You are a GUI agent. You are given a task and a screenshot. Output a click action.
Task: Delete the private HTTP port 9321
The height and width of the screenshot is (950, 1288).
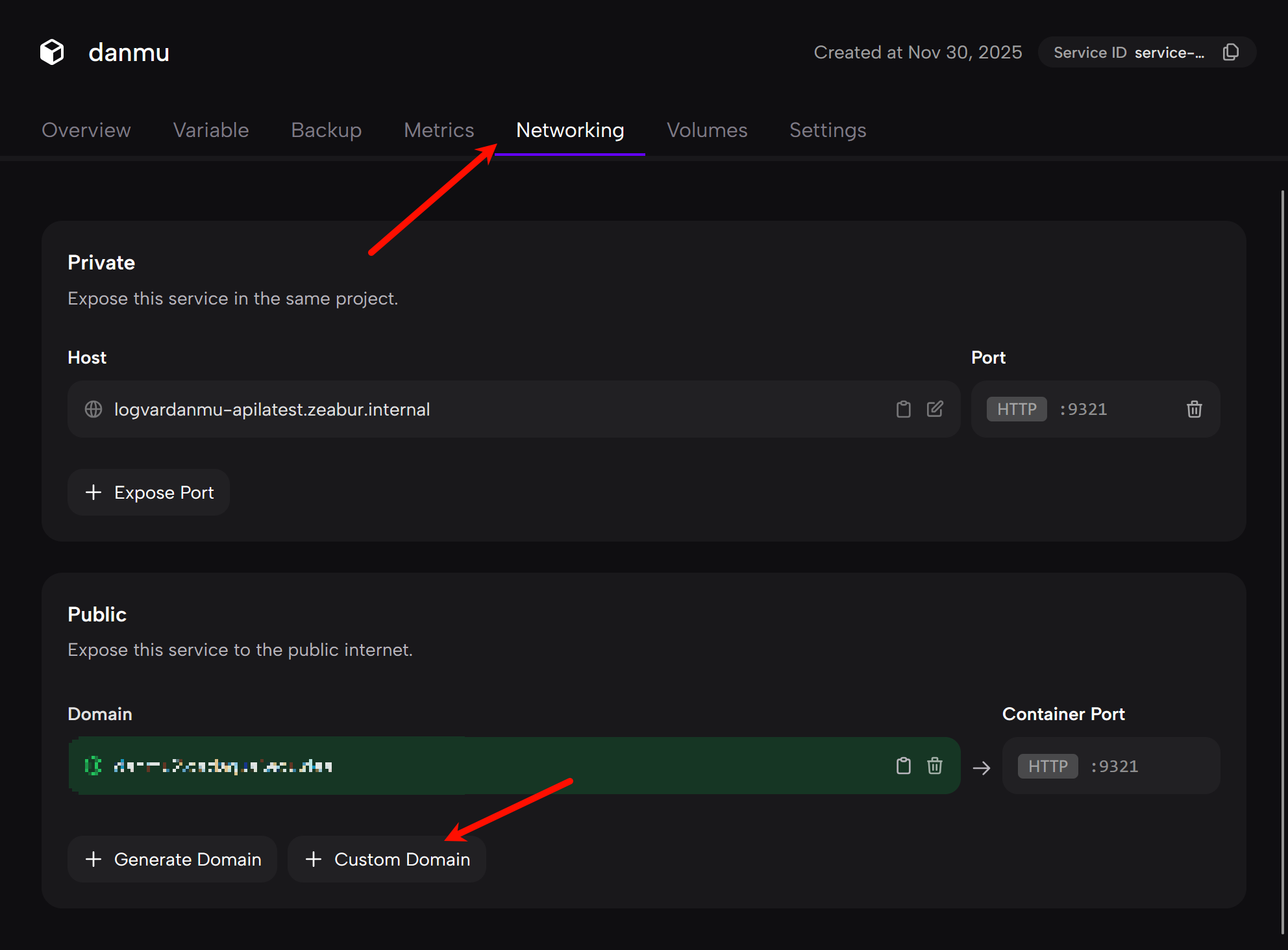click(x=1194, y=409)
